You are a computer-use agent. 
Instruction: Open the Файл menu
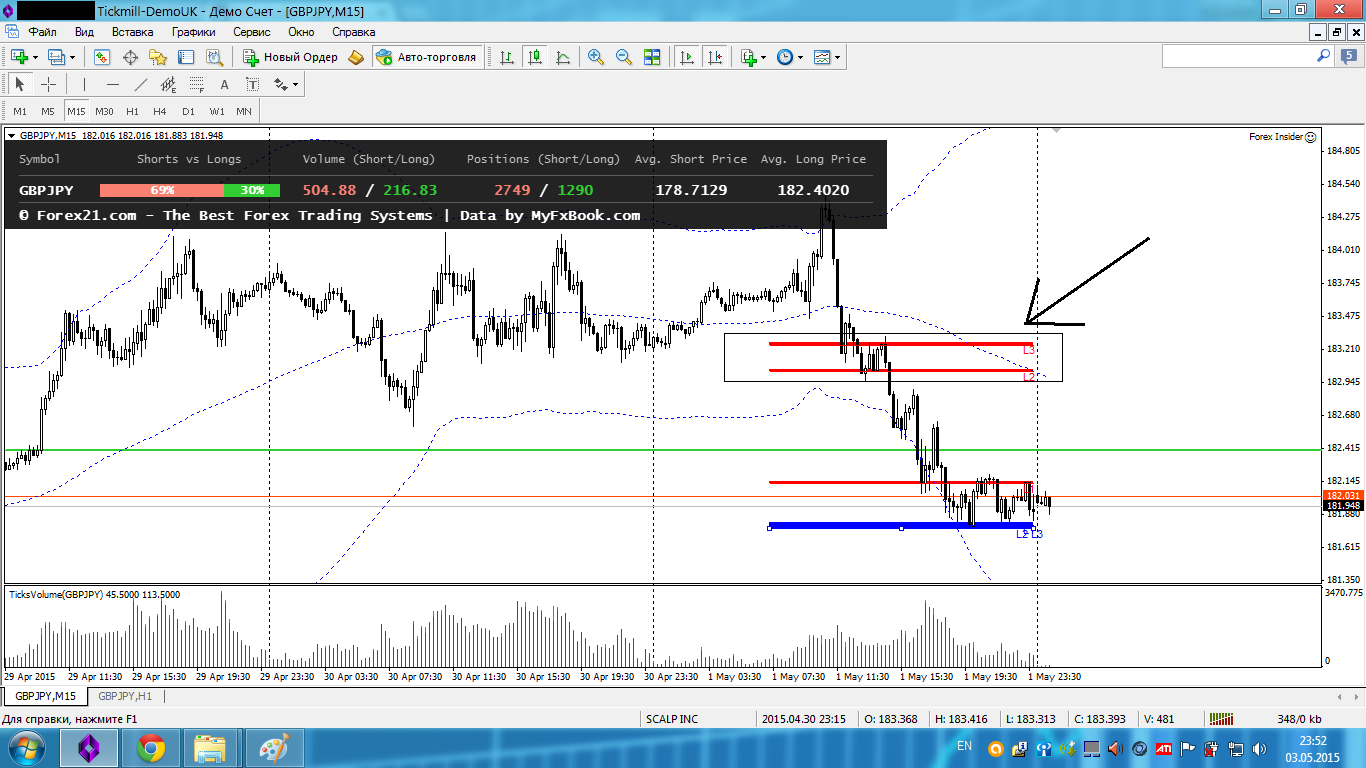pos(42,32)
